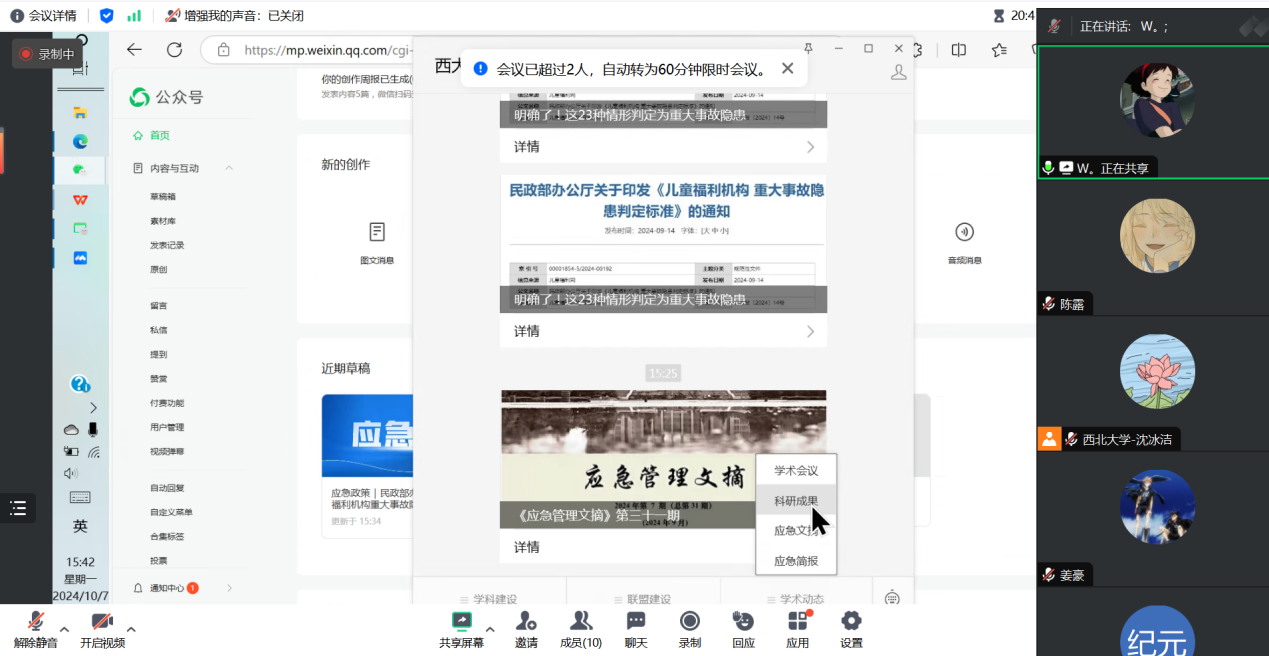The image size is (1269, 656).
Task: Expand share options arrow beside 共享屏幕
Action: tap(490, 630)
